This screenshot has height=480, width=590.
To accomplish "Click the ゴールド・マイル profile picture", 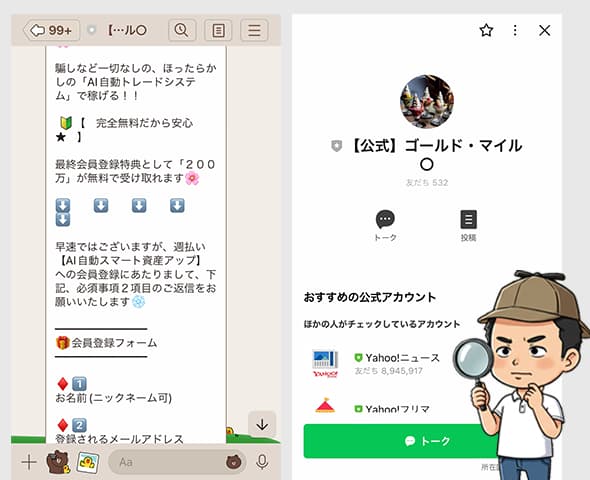I will tap(427, 101).
